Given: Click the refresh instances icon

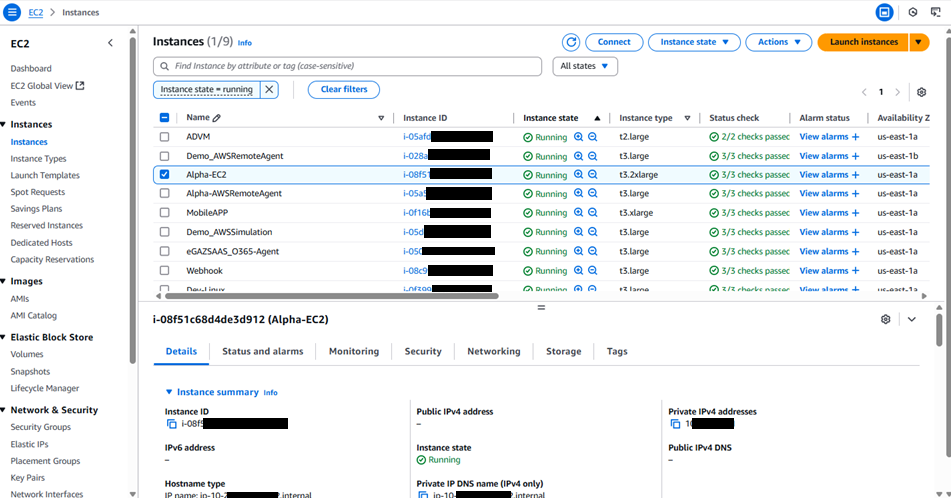Looking at the screenshot, I should [571, 42].
